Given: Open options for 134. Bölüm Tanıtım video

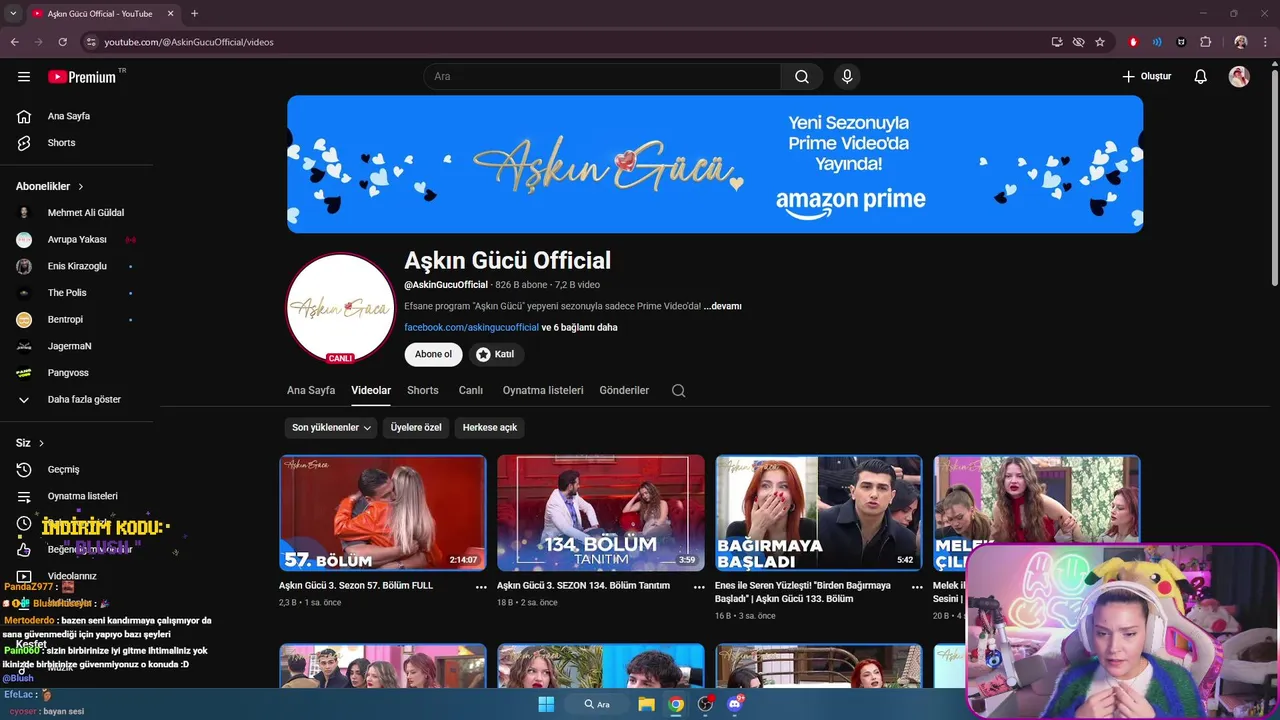Looking at the screenshot, I should [x=699, y=587].
